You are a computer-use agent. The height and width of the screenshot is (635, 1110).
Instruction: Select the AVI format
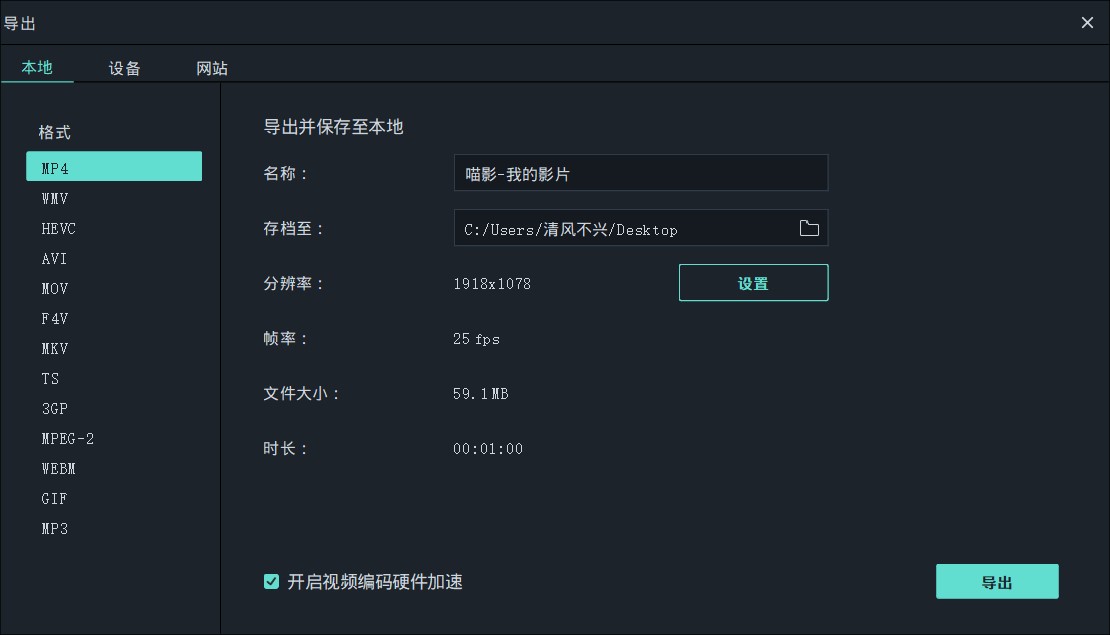click(113, 258)
